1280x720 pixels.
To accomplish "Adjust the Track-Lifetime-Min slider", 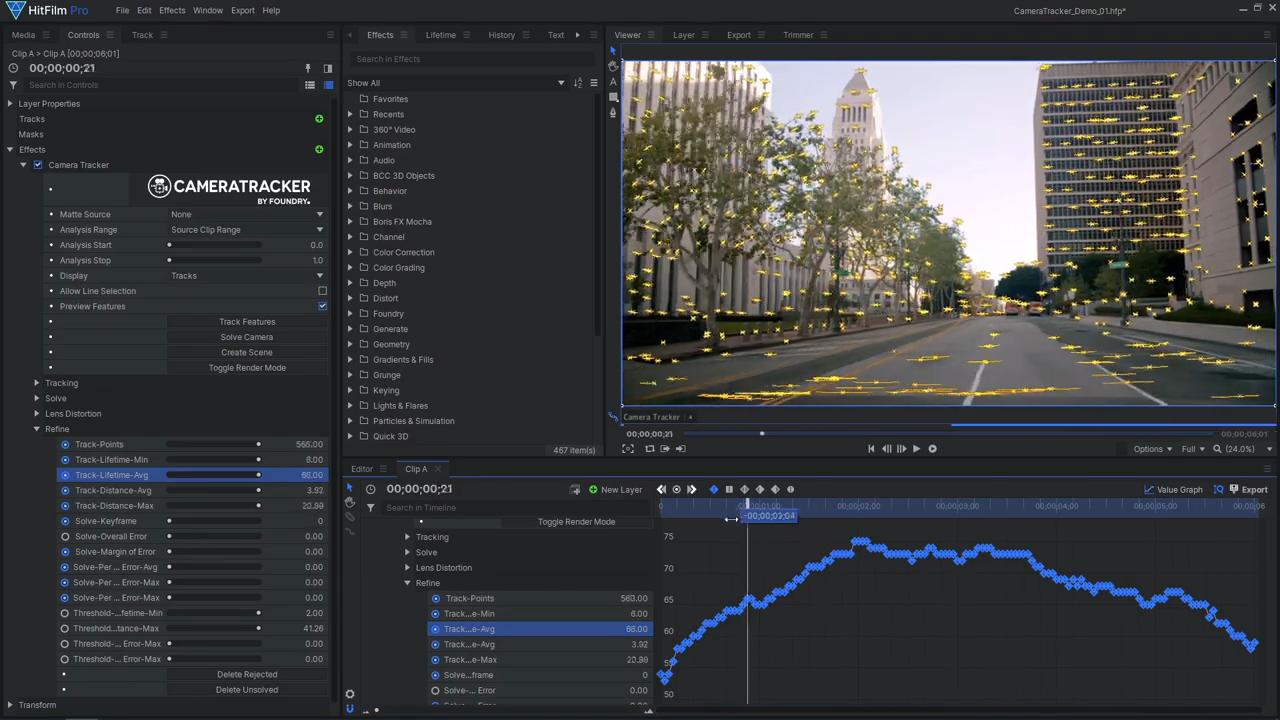I will coord(213,460).
